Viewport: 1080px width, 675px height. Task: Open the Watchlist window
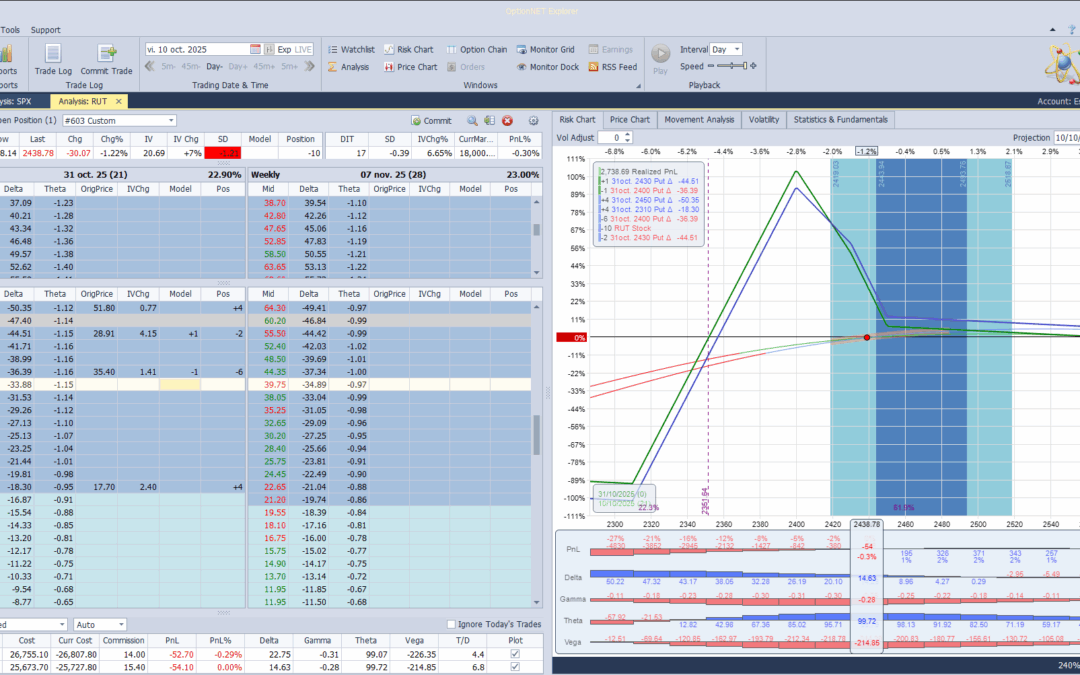pyautogui.click(x=351, y=50)
